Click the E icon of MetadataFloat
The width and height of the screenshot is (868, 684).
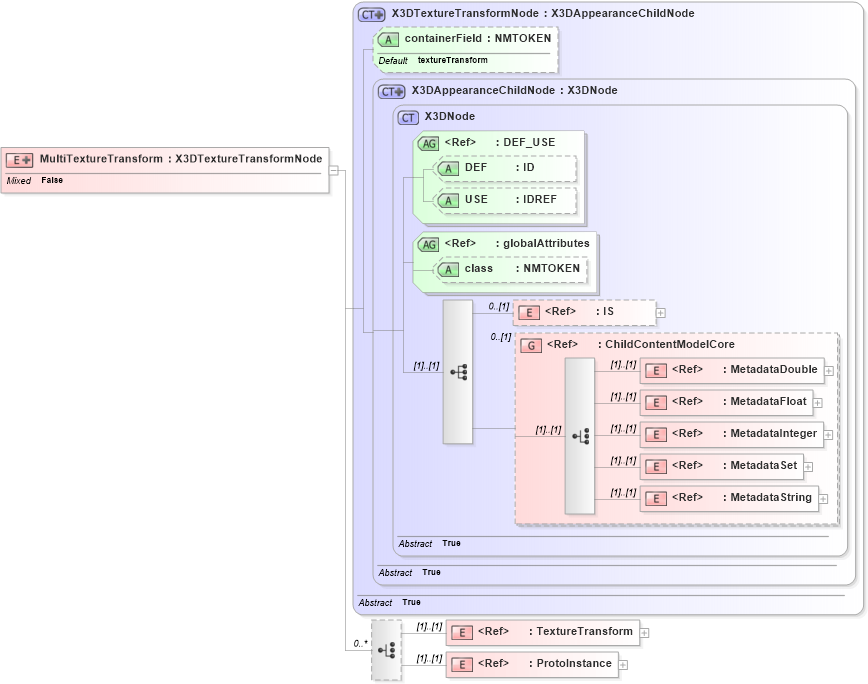coord(656,403)
